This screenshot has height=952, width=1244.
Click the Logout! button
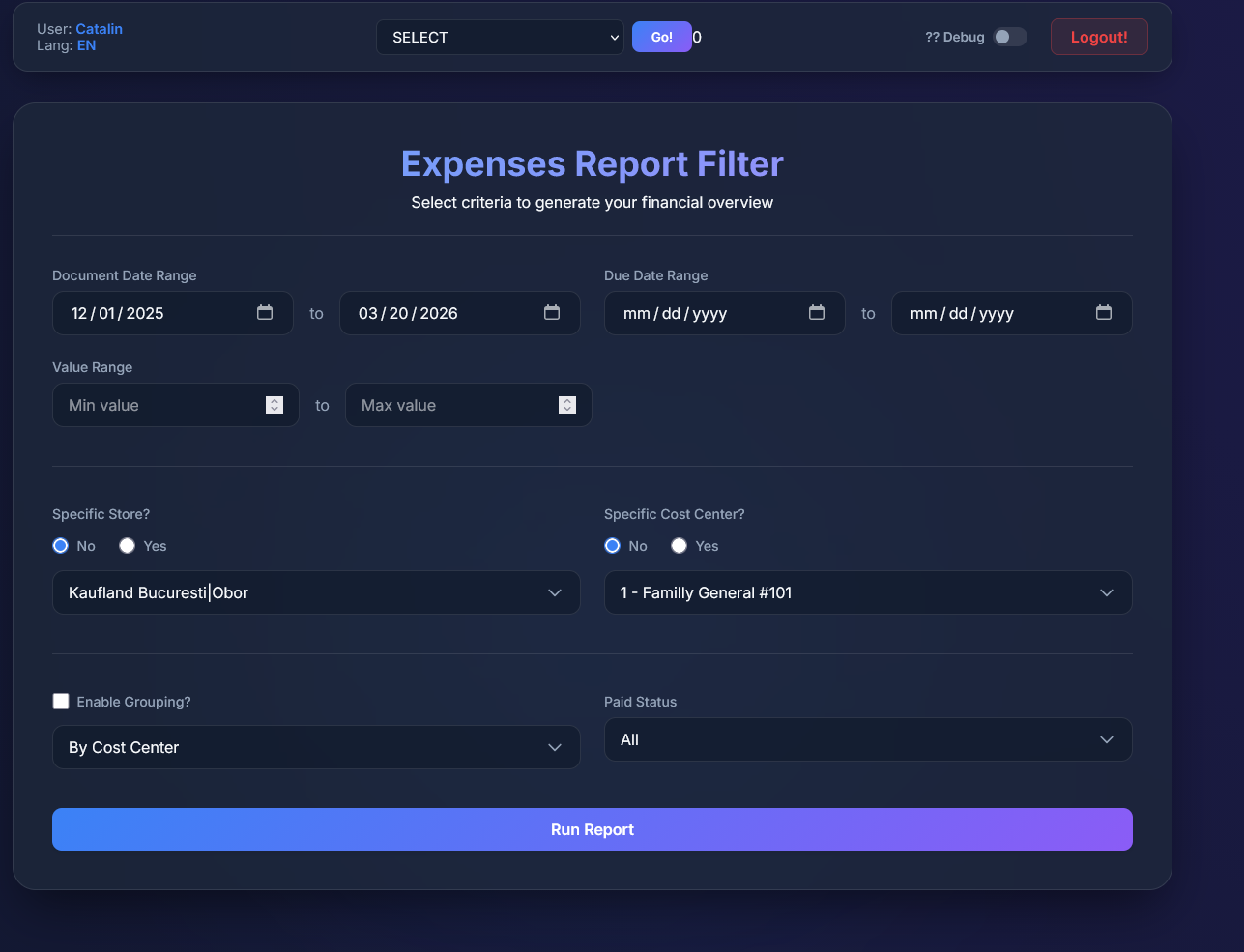(x=1098, y=37)
